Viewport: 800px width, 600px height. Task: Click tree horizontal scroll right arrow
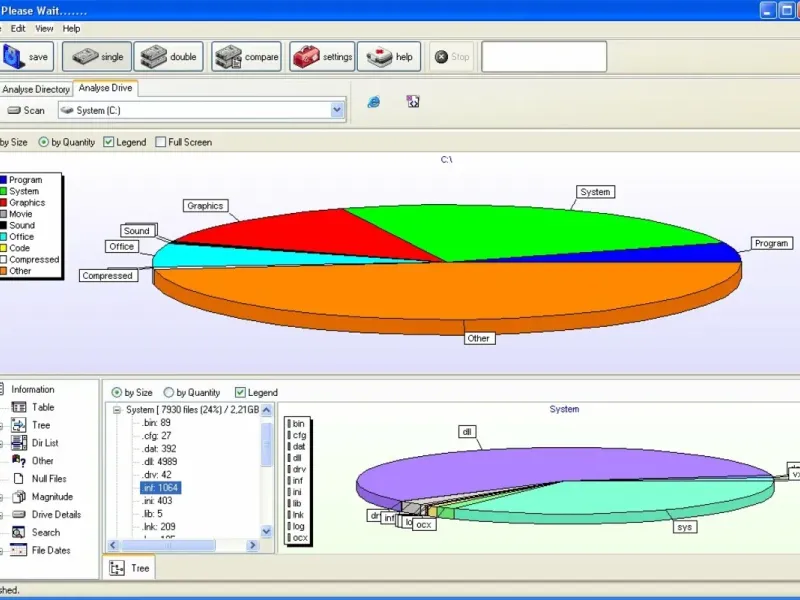[253, 545]
